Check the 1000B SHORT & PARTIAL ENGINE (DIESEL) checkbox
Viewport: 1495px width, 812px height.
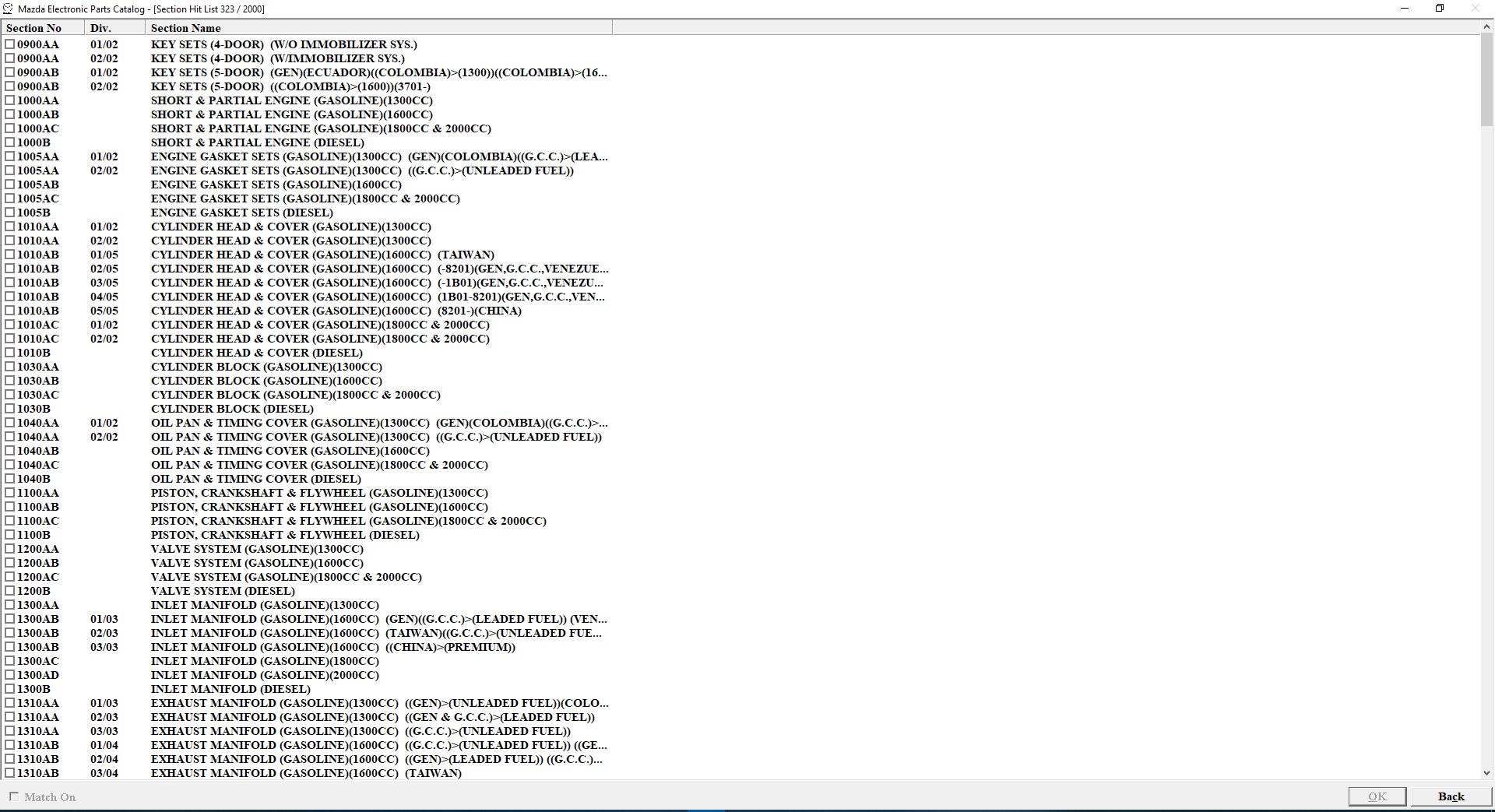coord(9,142)
